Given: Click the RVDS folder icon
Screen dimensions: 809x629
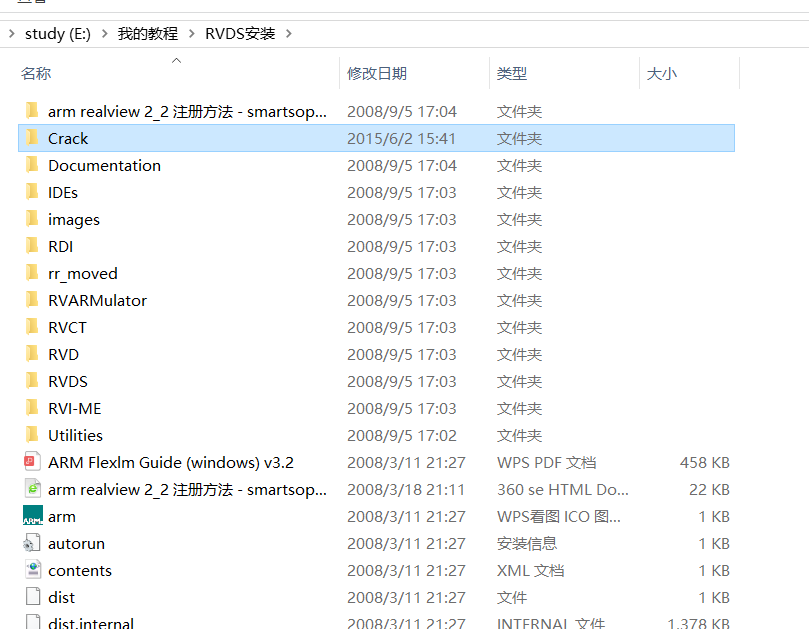Looking at the screenshot, I should click(x=32, y=381).
